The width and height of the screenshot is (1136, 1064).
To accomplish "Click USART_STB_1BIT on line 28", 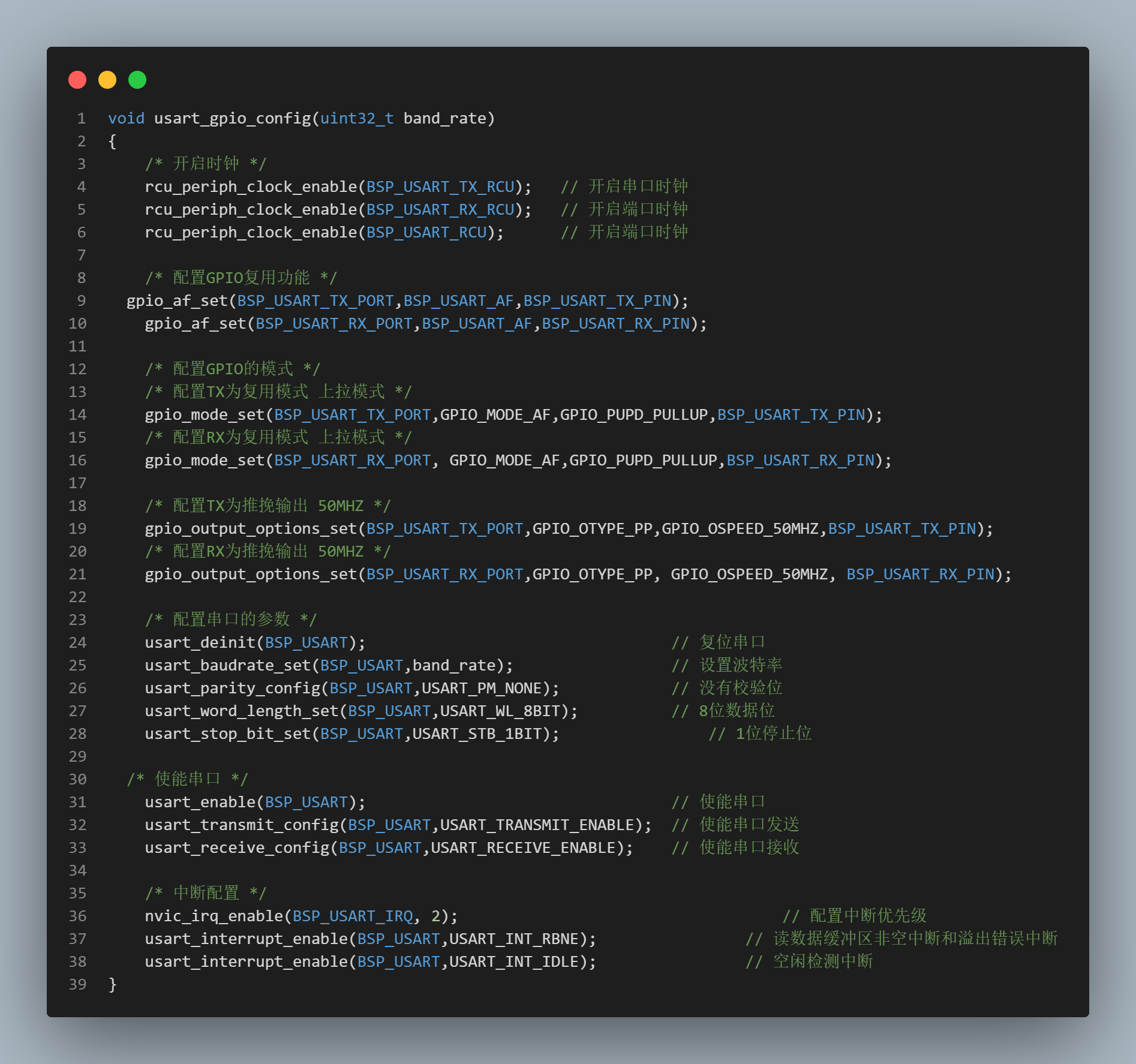I will point(477,734).
